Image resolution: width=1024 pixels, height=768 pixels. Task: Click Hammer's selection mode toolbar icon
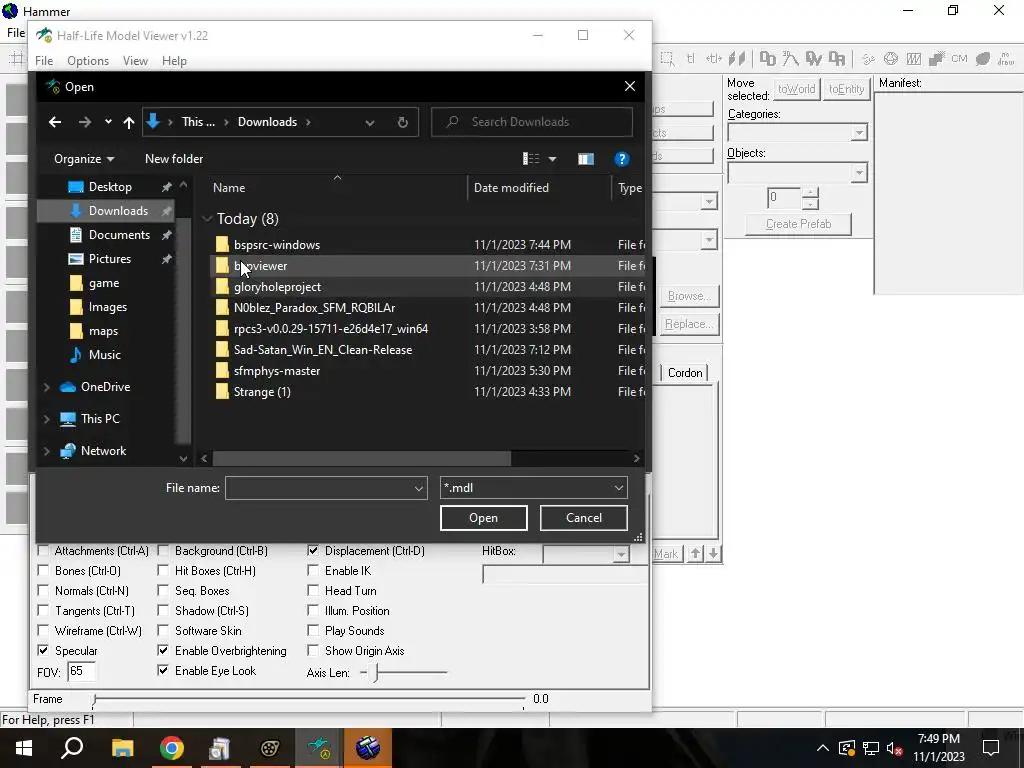[667, 59]
